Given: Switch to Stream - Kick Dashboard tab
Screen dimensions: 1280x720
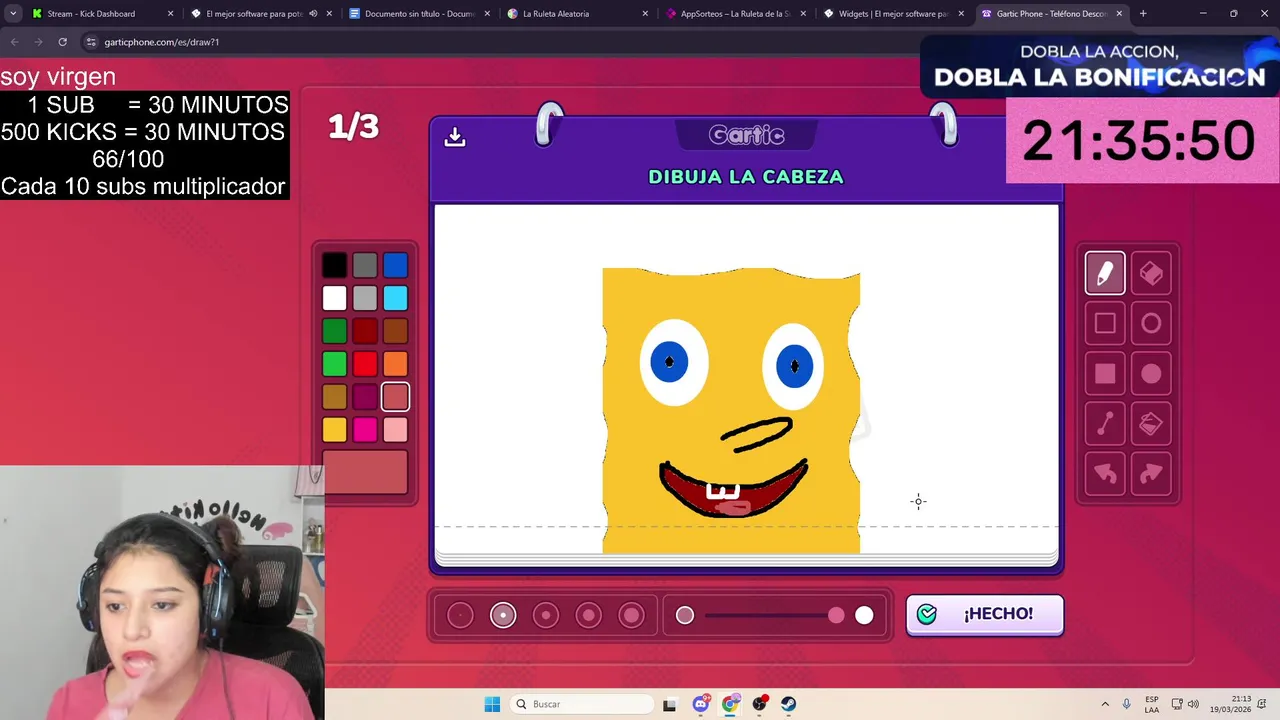Looking at the screenshot, I should click(x=103, y=14).
